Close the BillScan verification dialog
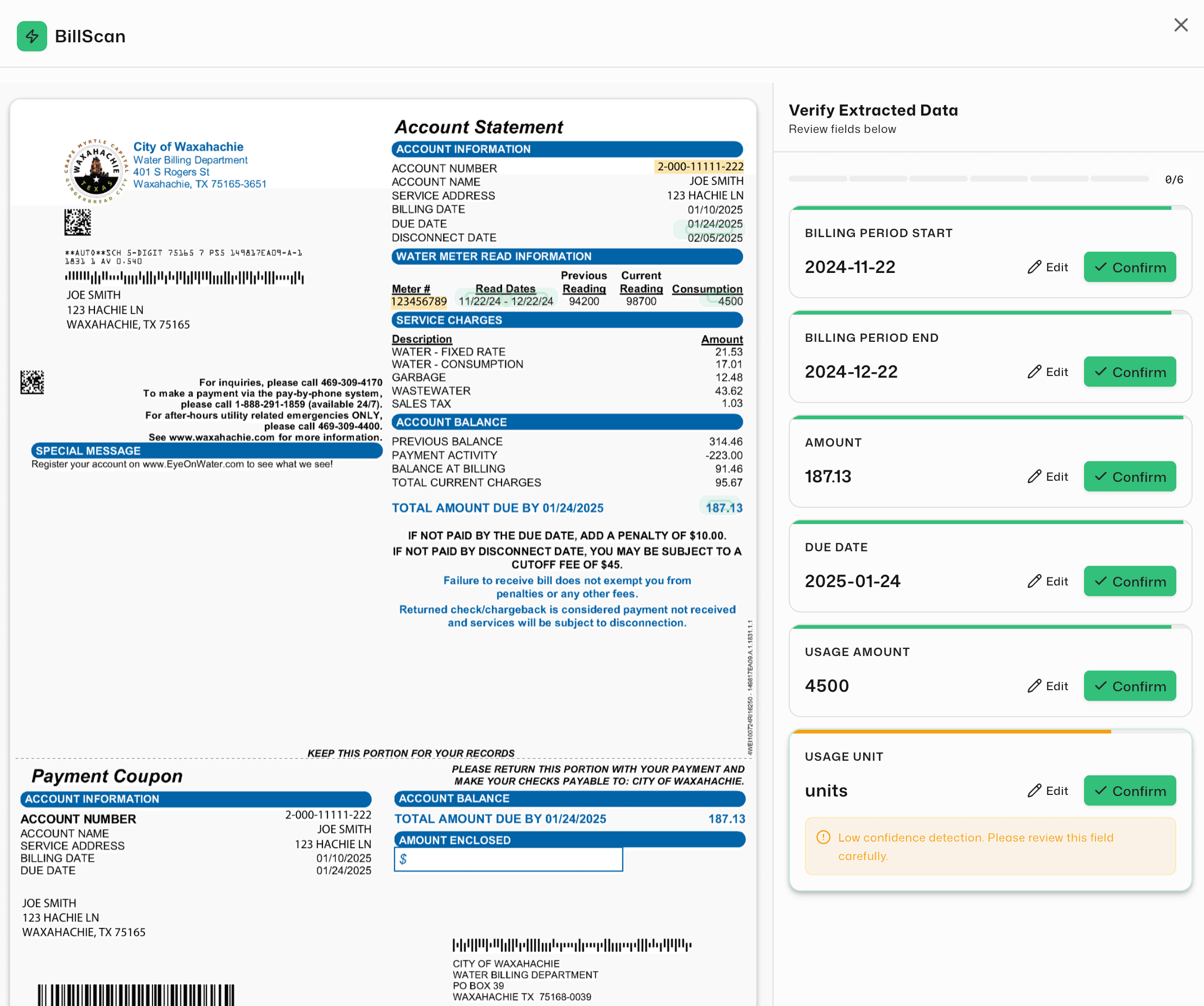Viewport: 1204px width, 1006px height. [1180, 25]
